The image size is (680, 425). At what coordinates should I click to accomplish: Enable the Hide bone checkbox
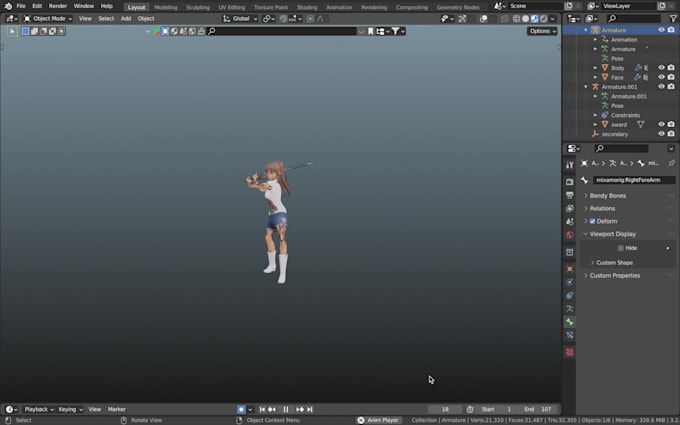tap(621, 248)
